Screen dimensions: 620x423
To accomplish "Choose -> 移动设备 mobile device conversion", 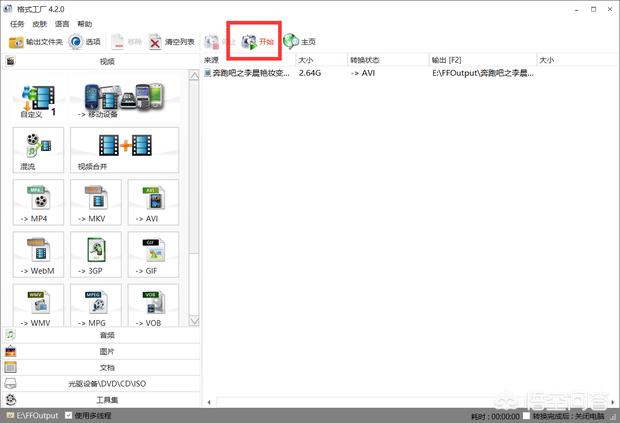I will [x=124, y=98].
